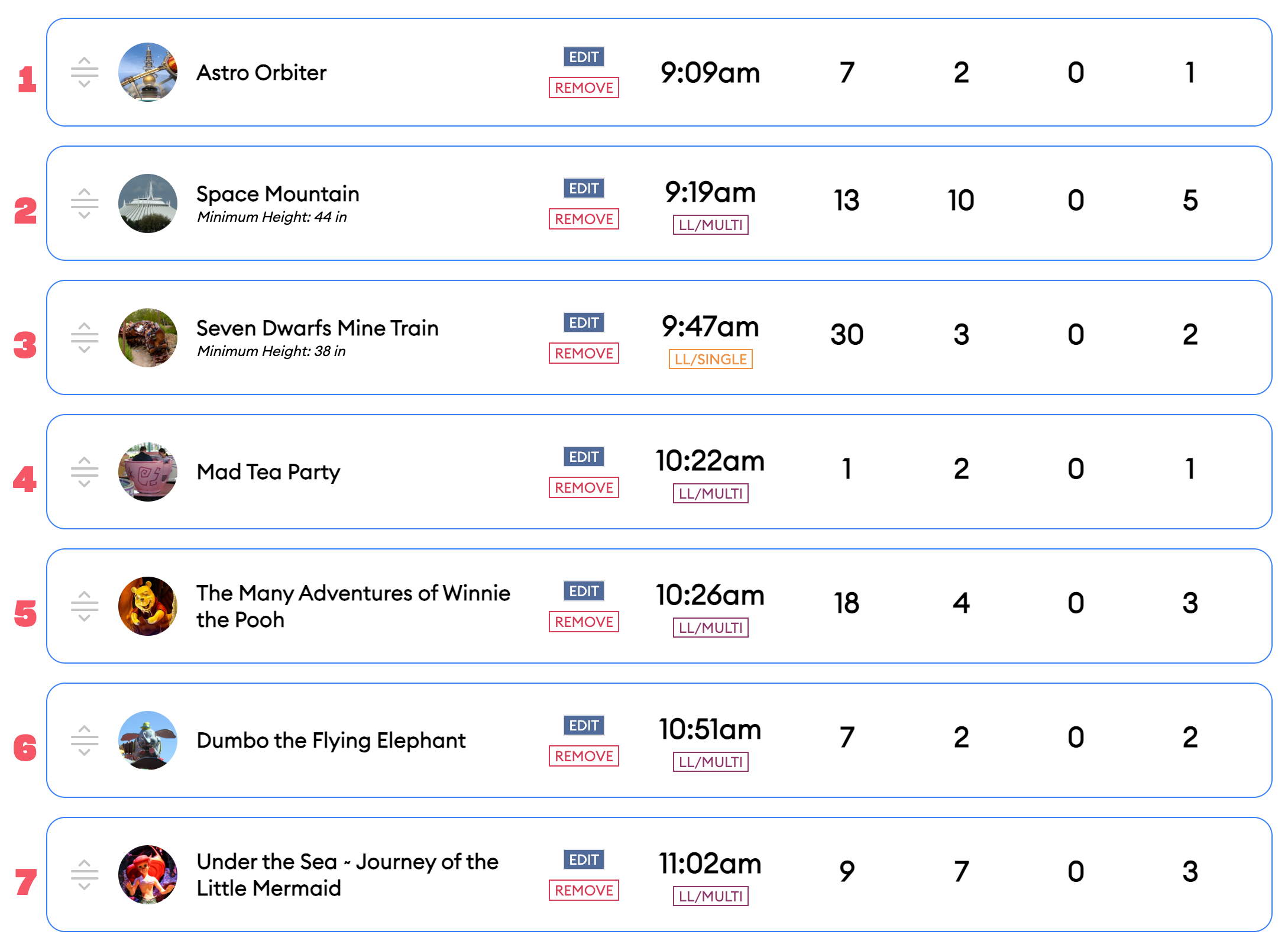The width and height of the screenshot is (1288, 944).
Task: Click the Dumbo the Flying Elephant reorder handle
Action: (85, 741)
